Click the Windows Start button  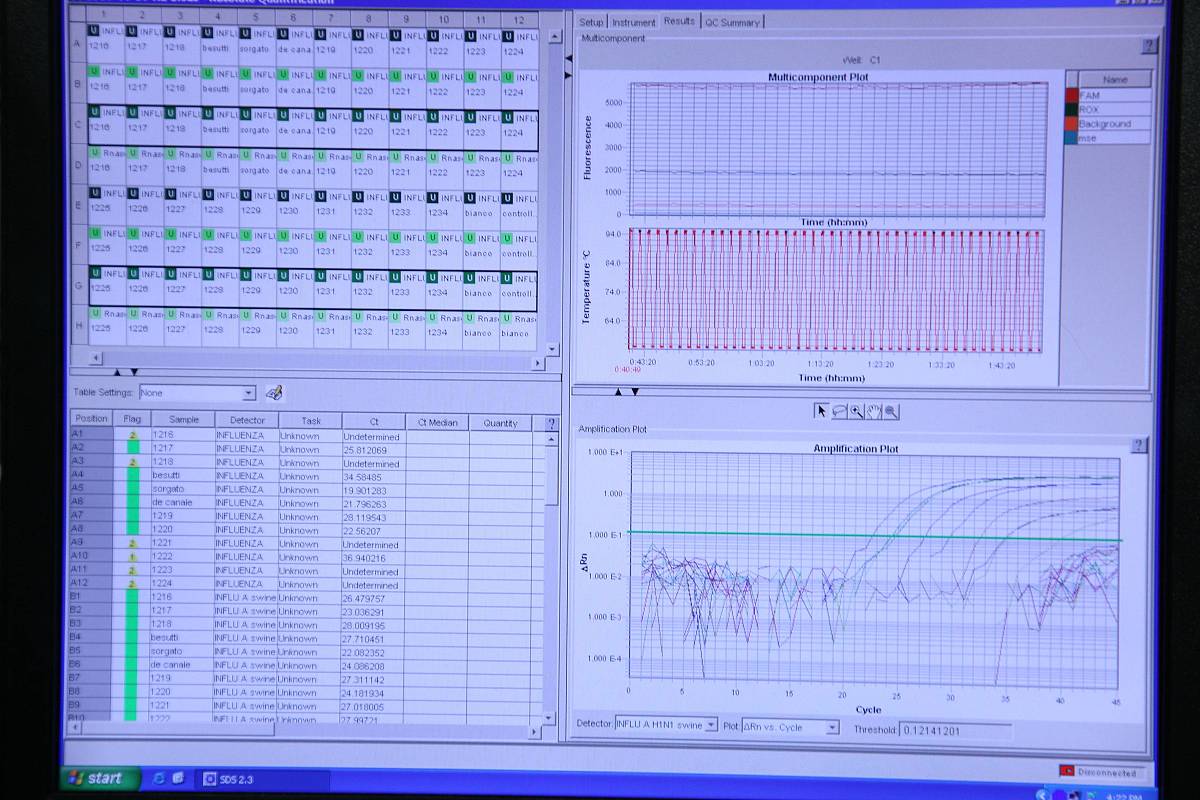96,778
